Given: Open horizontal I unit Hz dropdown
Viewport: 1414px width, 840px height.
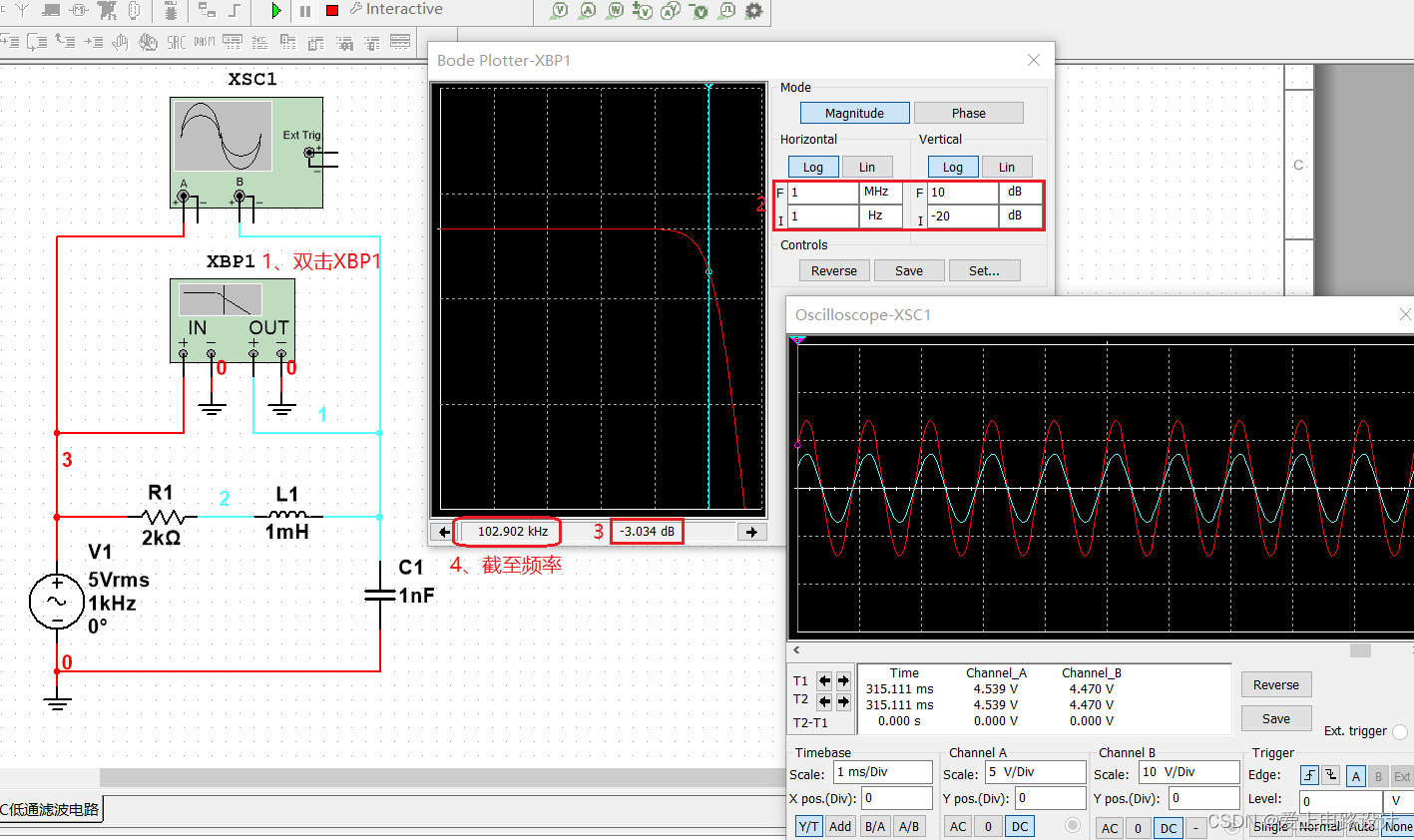Looking at the screenshot, I should tap(880, 215).
